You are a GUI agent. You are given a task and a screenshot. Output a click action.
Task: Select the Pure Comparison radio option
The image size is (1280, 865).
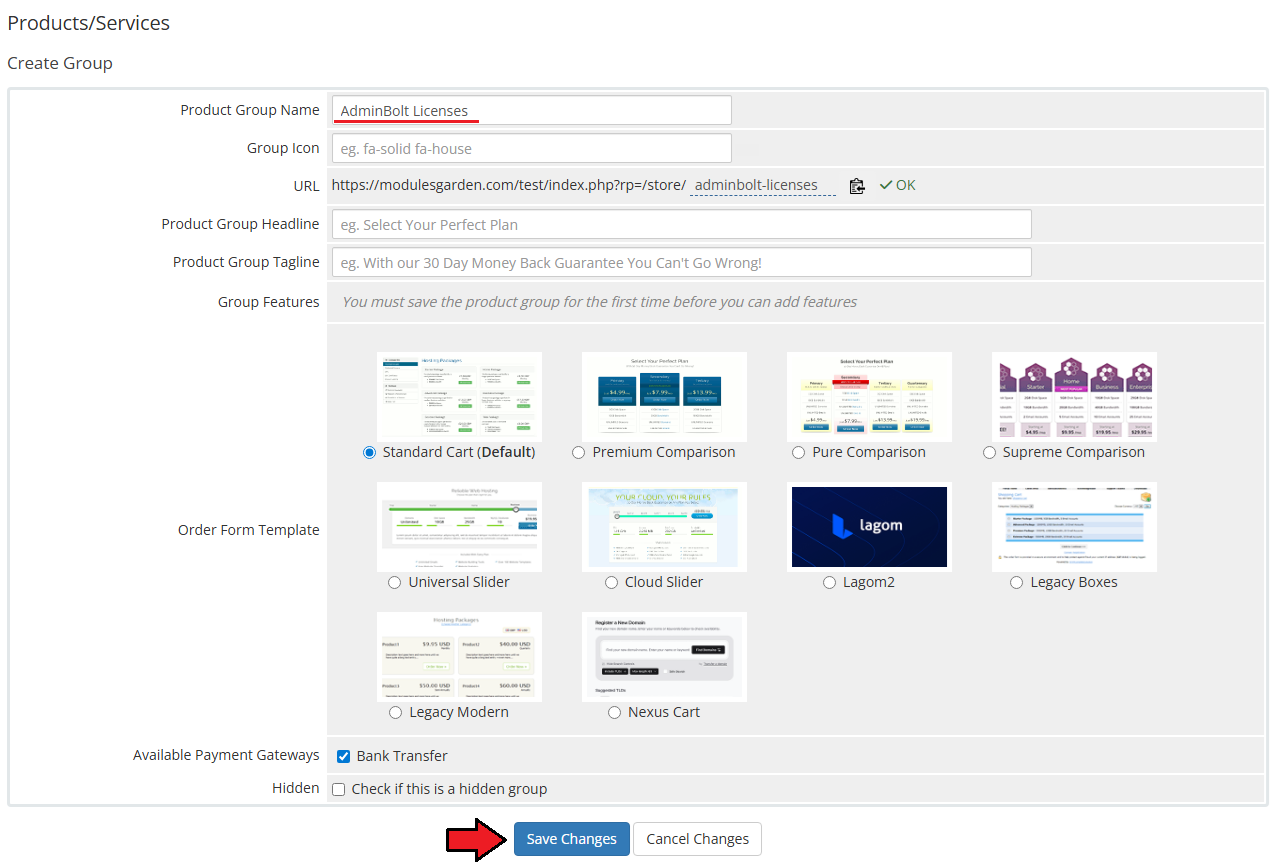pos(798,453)
